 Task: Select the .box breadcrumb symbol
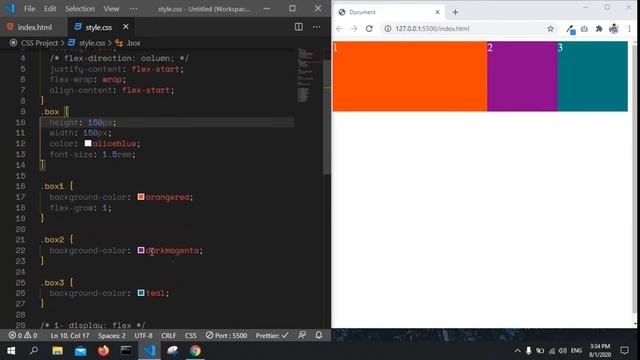pos(133,43)
